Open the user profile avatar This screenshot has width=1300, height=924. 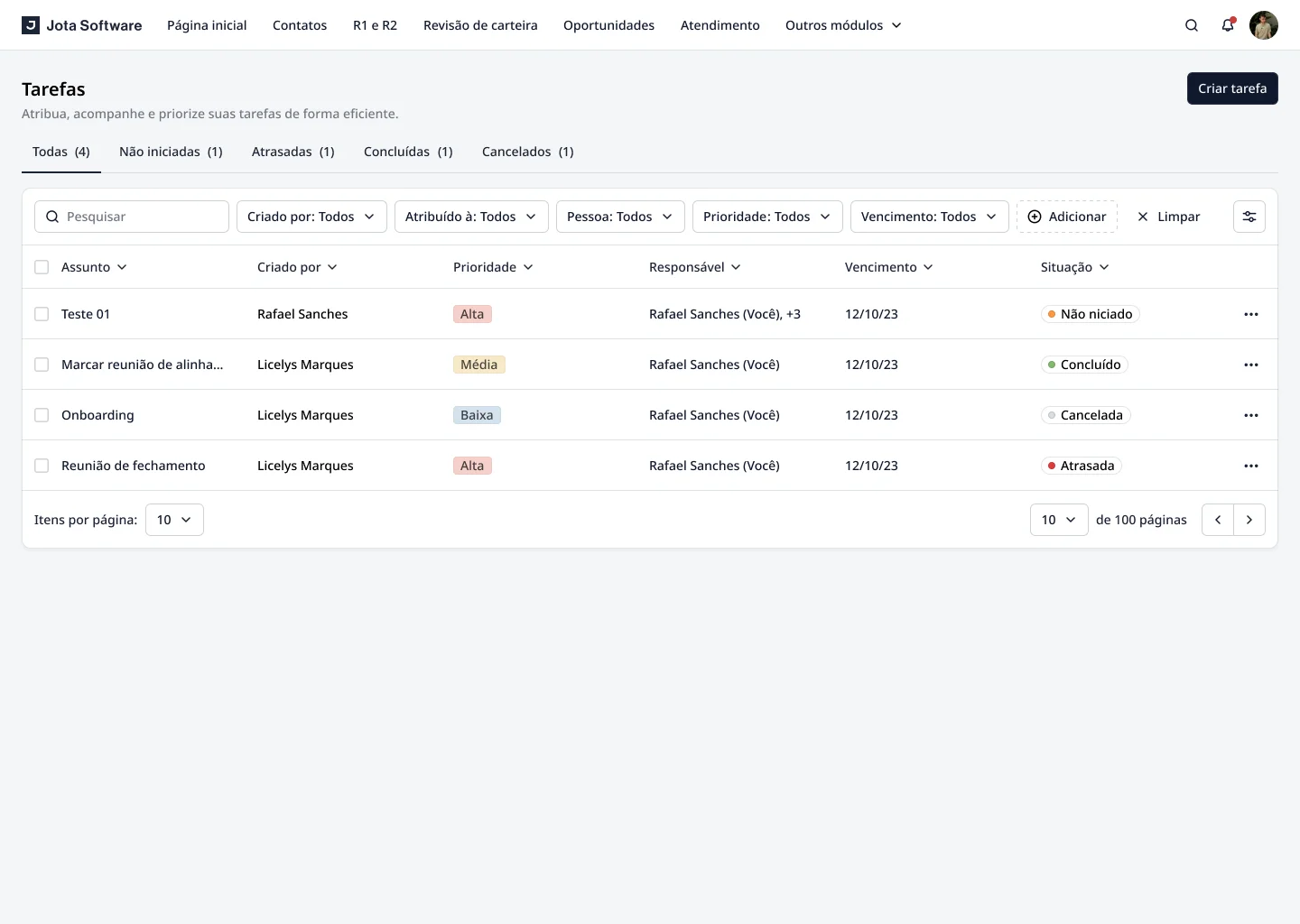[x=1264, y=25]
